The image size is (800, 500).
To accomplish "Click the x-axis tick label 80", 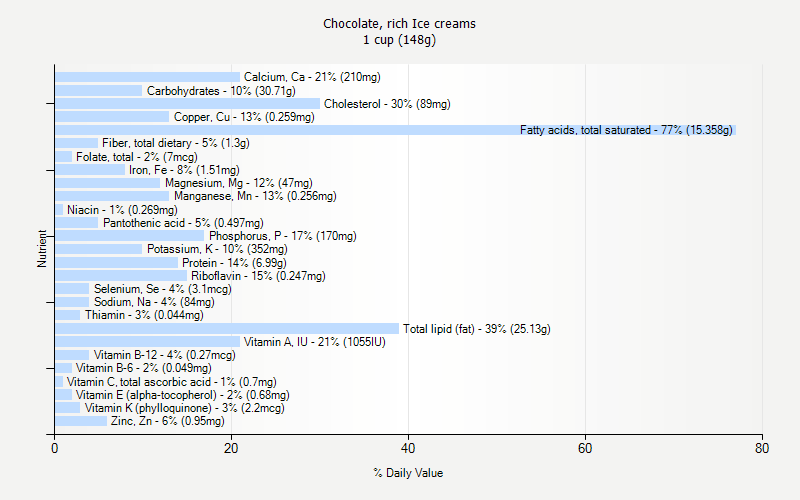I will (762, 449).
